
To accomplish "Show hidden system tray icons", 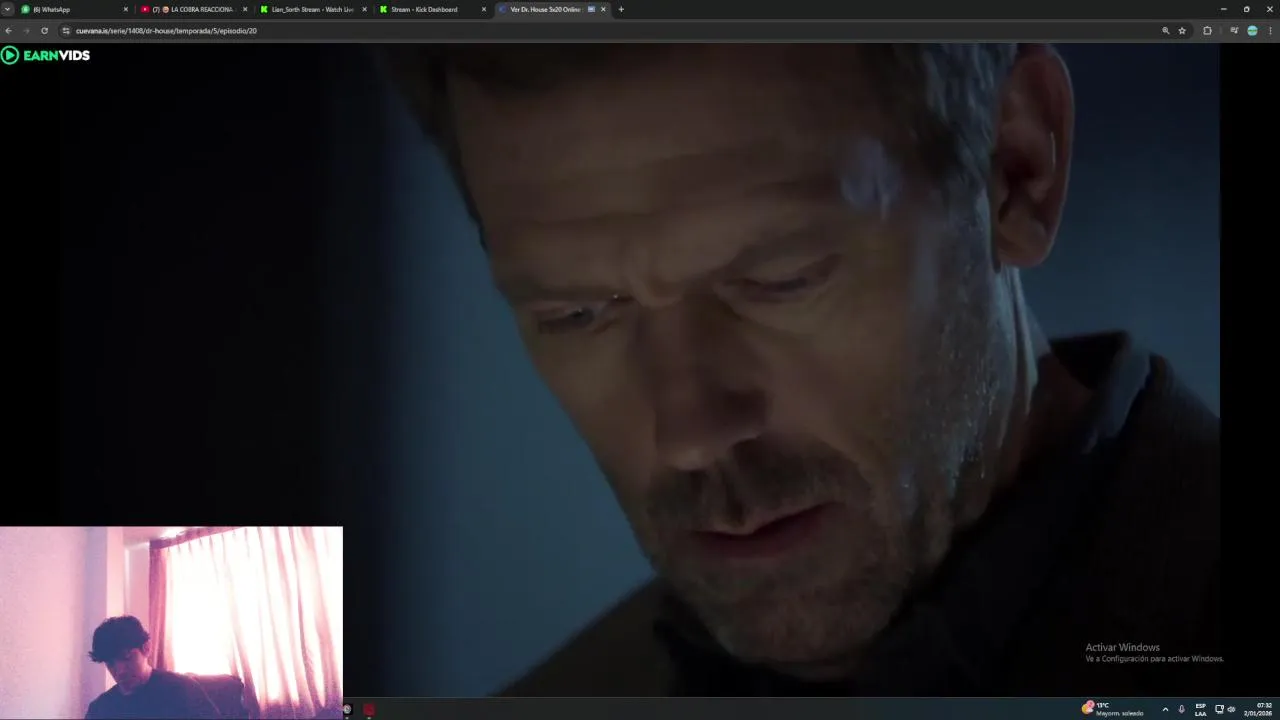I will [1165, 709].
